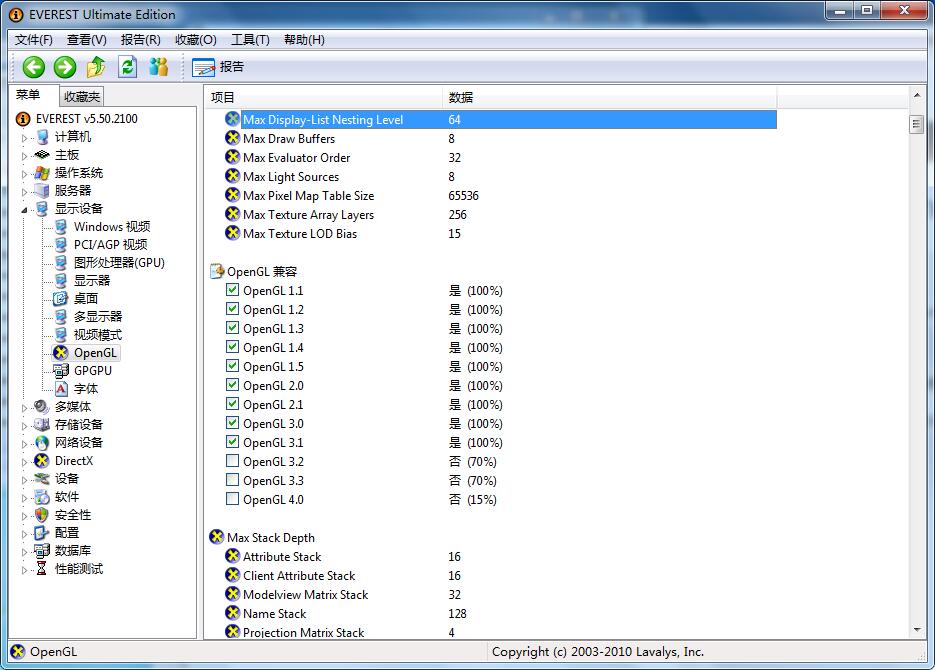The image size is (935, 670).
Task: Select the 计算机 tree icon
Action: [x=42, y=137]
